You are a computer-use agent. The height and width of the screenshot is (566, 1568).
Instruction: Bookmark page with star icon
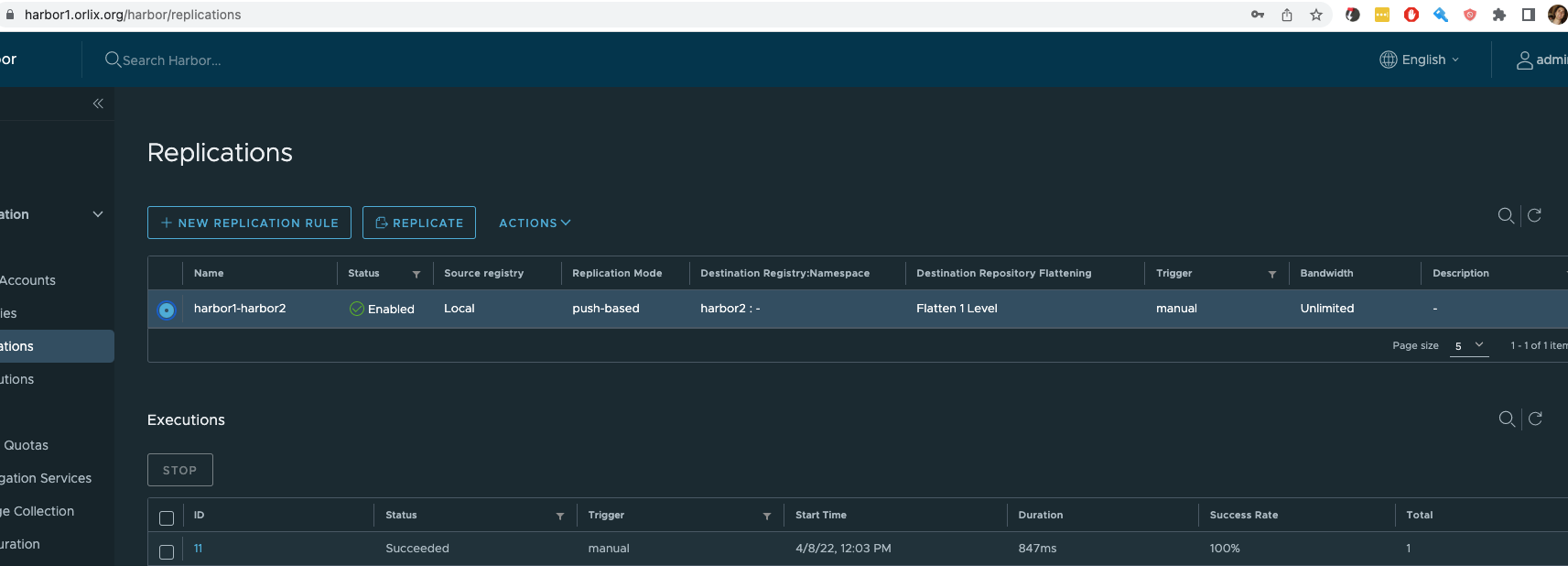click(x=1315, y=15)
